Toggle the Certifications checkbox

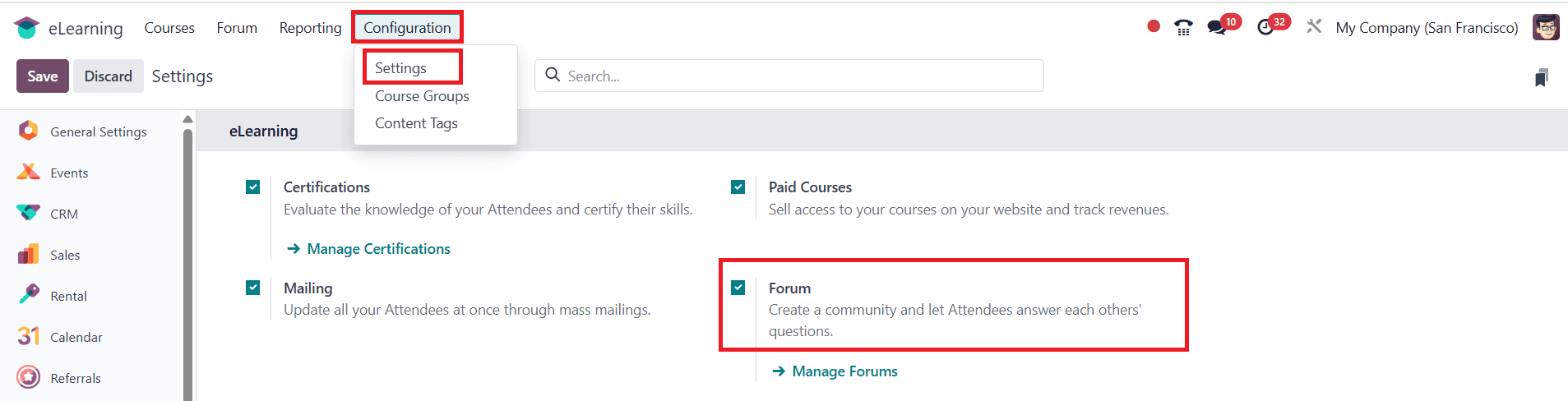(253, 187)
